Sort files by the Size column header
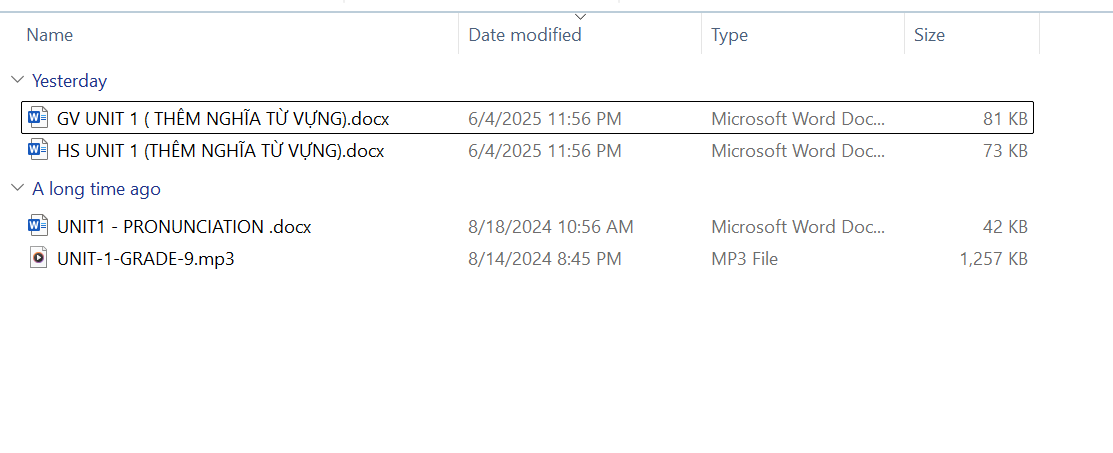Screen dimensions: 1113x453 tap(929, 35)
